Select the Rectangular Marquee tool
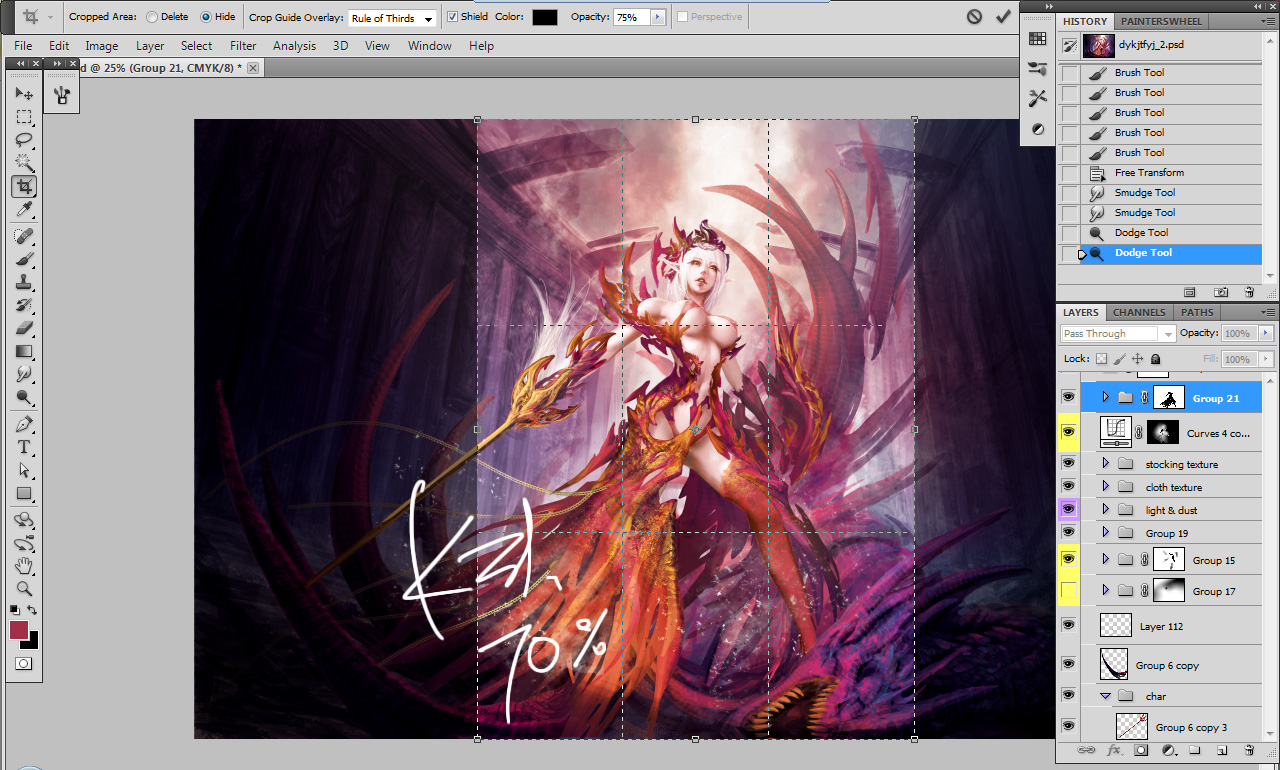The width and height of the screenshot is (1280, 770). click(x=24, y=117)
